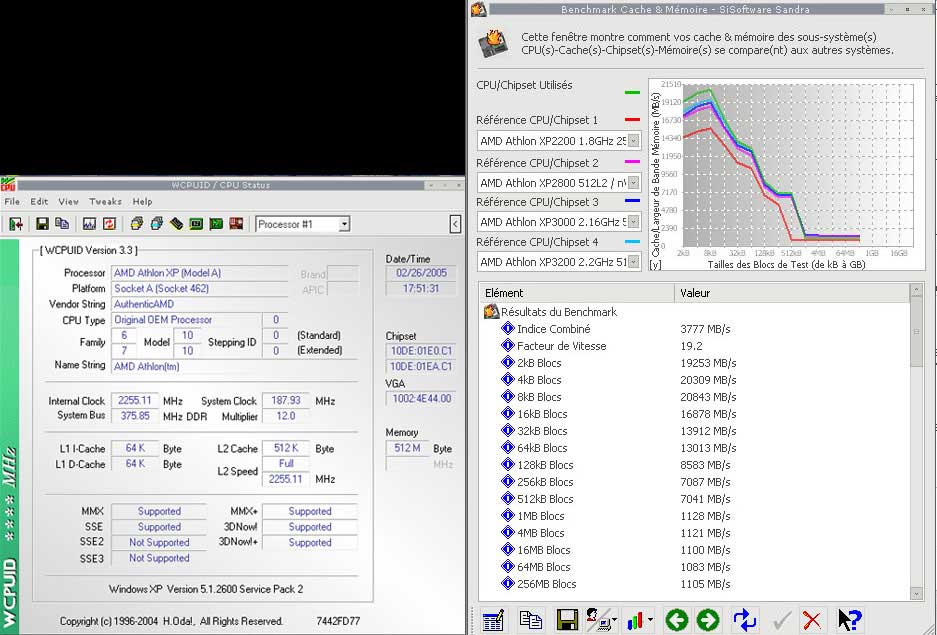The height and width of the screenshot is (635, 937).
Task: Select the 1MB Blocs result row
Action: [x=696, y=516]
